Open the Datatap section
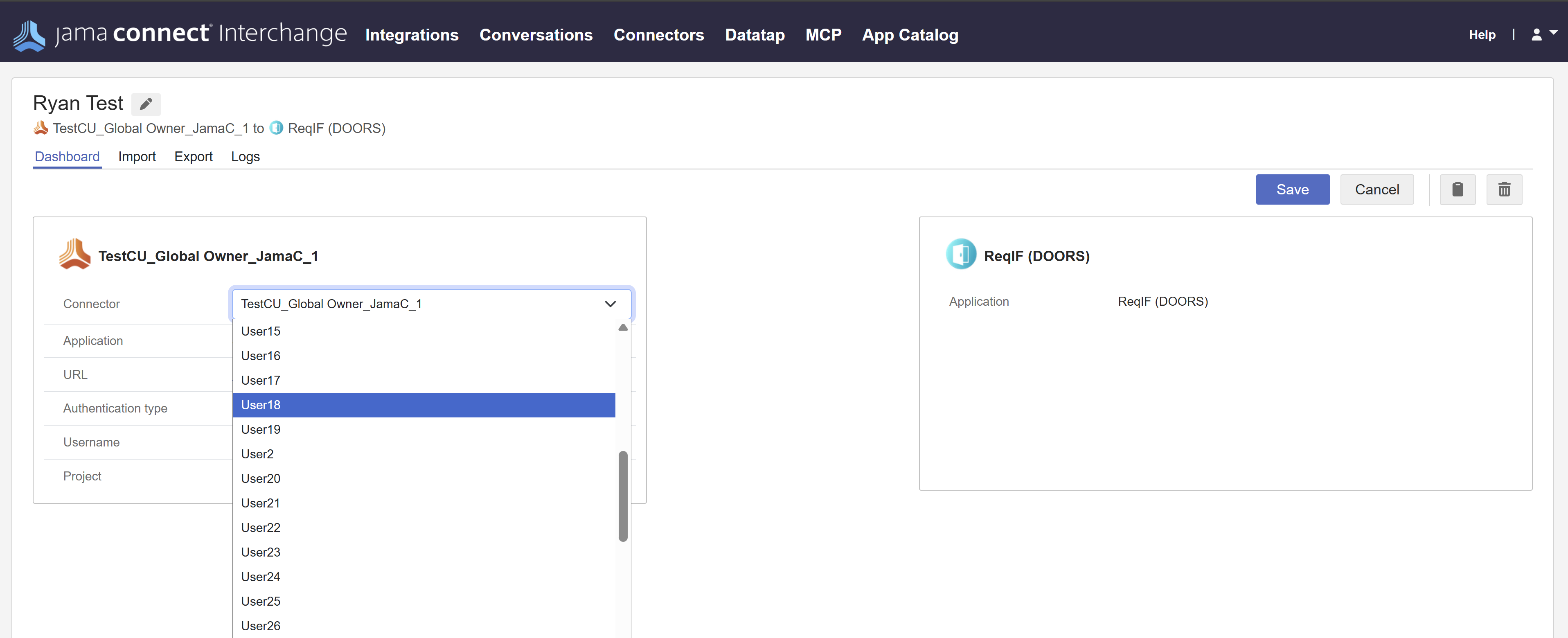The width and height of the screenshot is (1568, 638). 755,35
